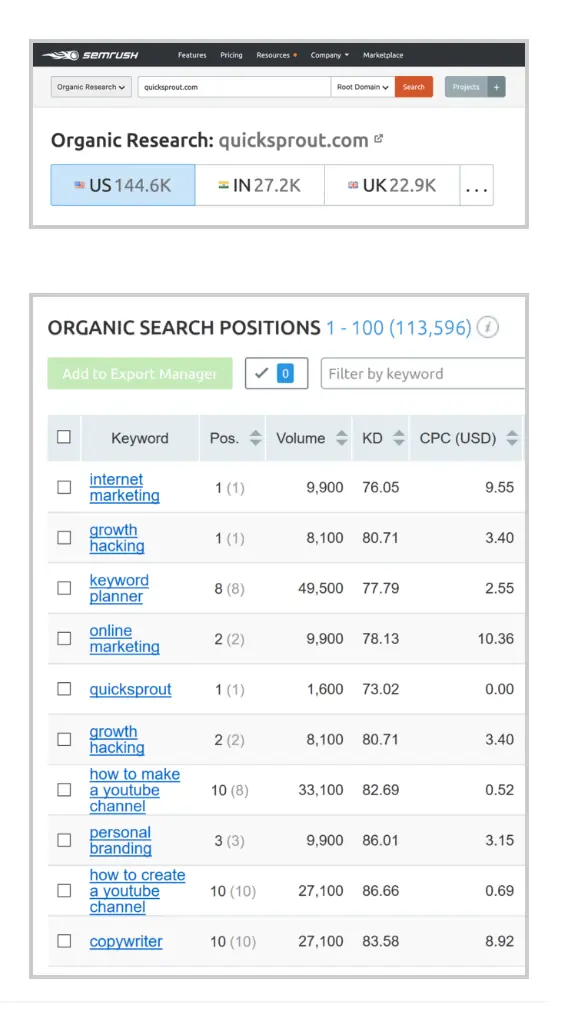Screen dimensions: 569x1010
Task: Sort by the Pos. column arrows
Action: click(x=256, y=438)
